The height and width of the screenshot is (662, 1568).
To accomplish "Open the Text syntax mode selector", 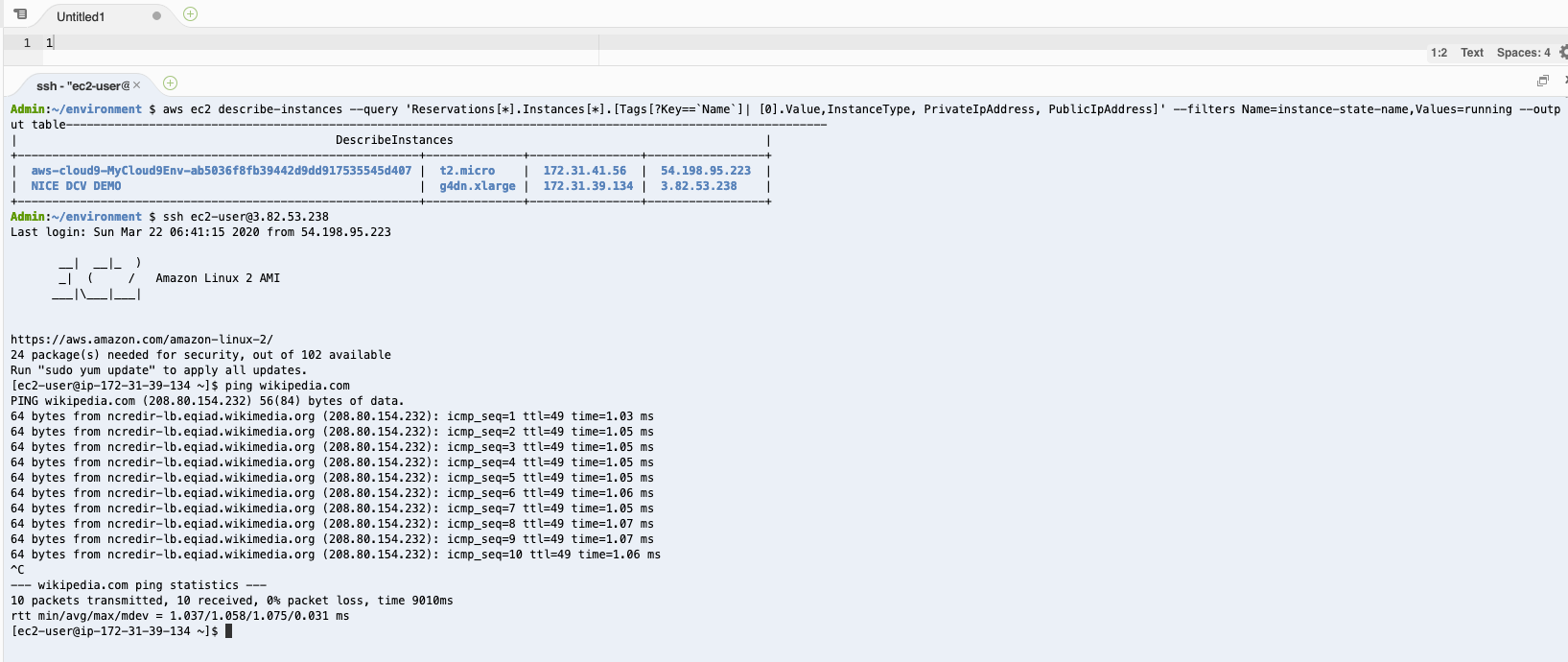I will (x=1472, y=53).
